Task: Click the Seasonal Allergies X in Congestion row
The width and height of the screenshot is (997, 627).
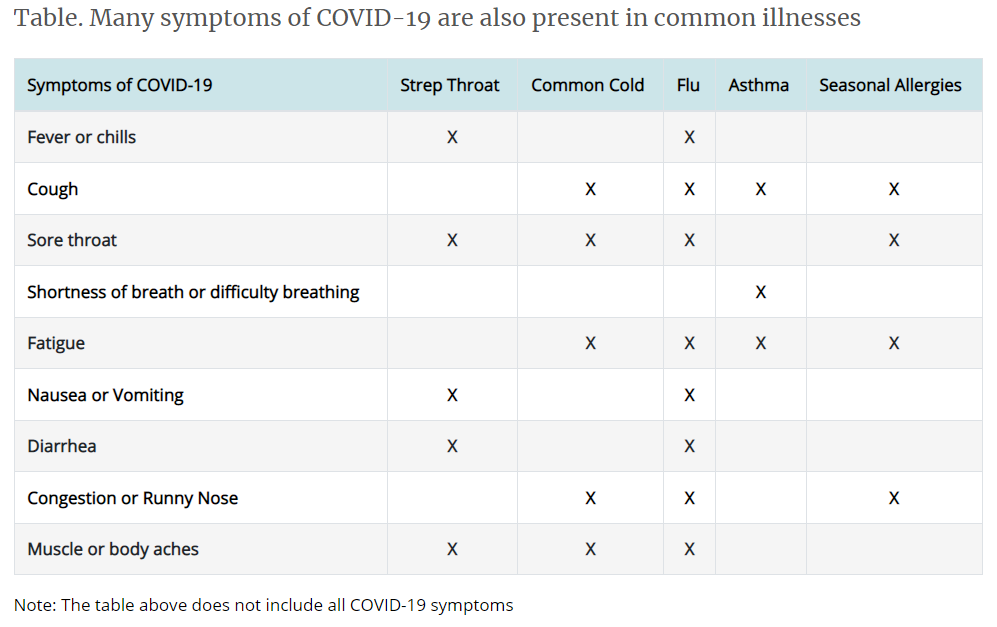Action: [x=894, y=498]
